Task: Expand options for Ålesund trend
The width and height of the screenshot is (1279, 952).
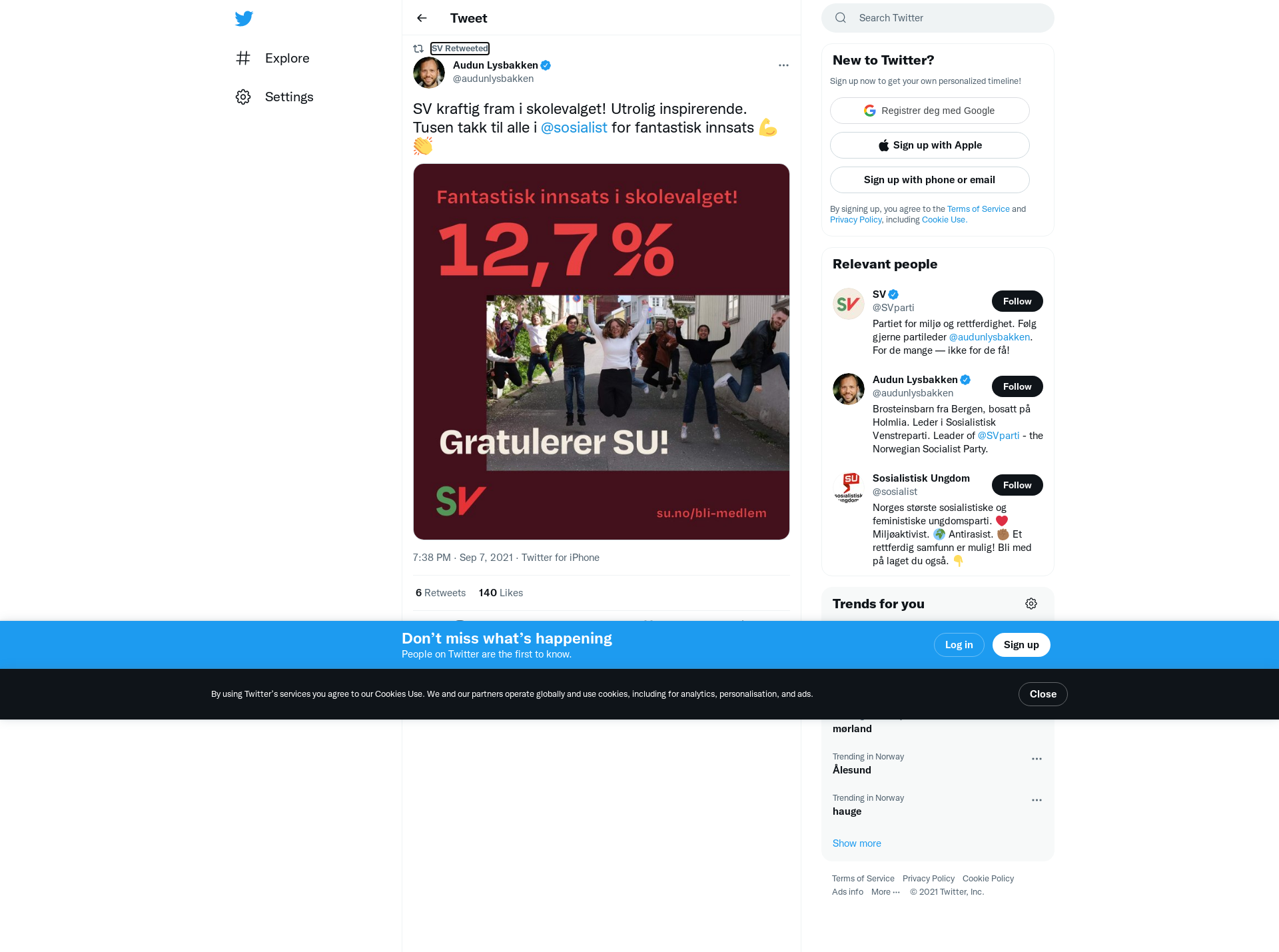Action: point(1037,759)
